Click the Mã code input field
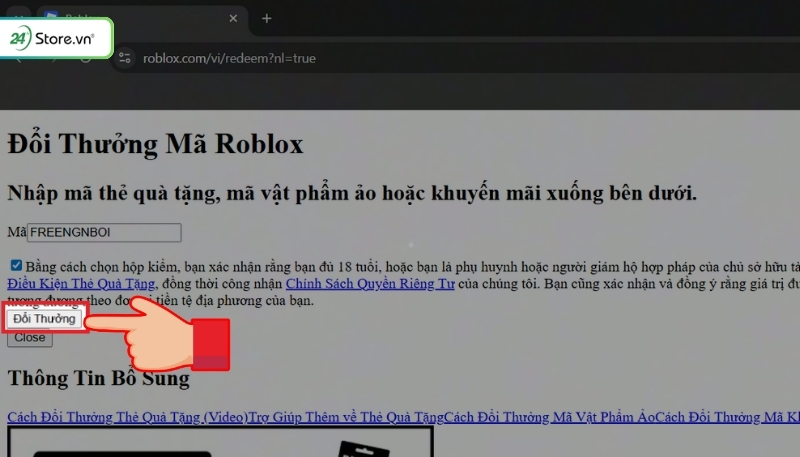Image resolution: width=800 pixels, height=457 pixels. pyautogui.click(x=104, y=232)
